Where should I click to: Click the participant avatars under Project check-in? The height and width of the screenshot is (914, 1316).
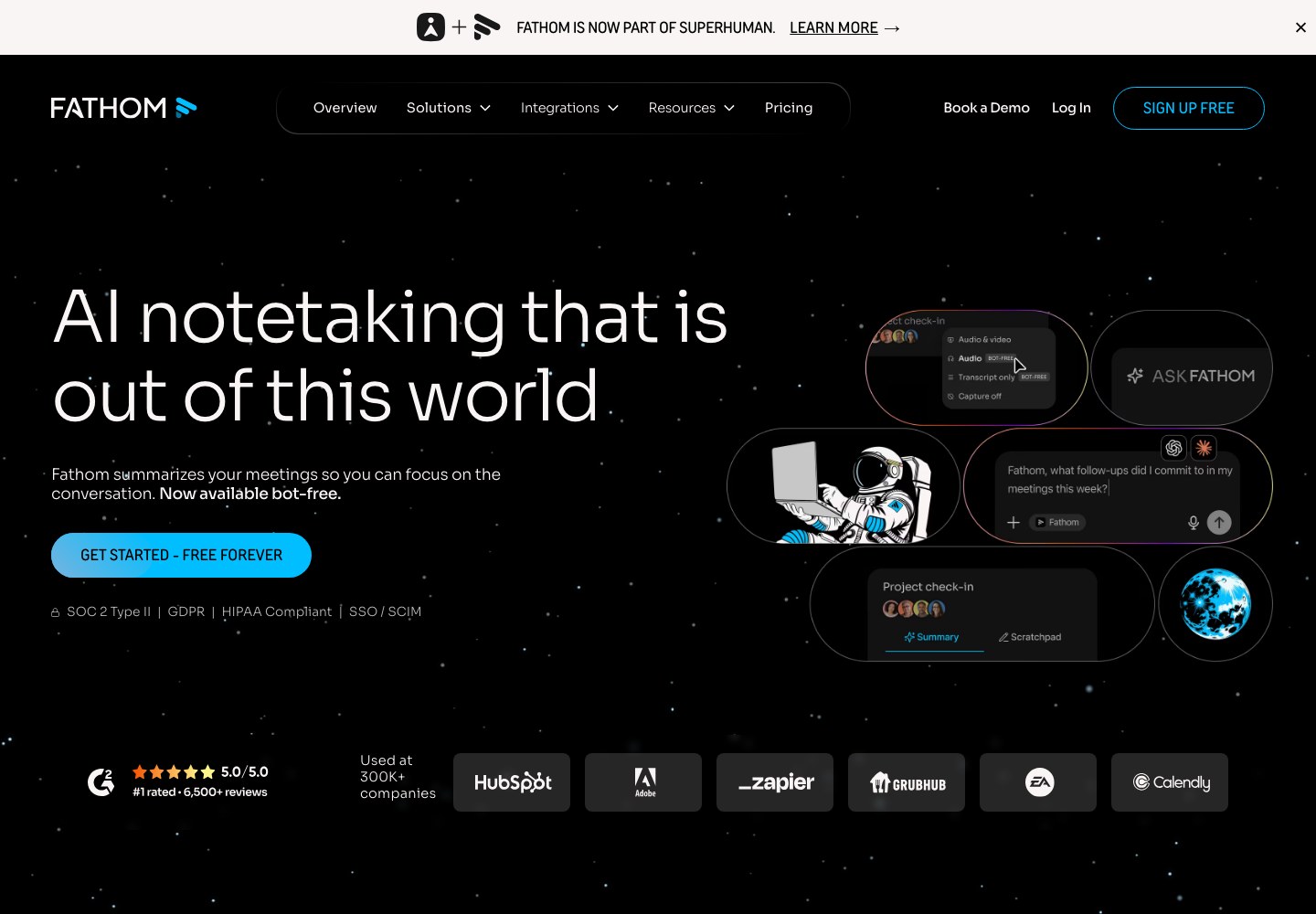pyautogui.click(x=914, y=609)
